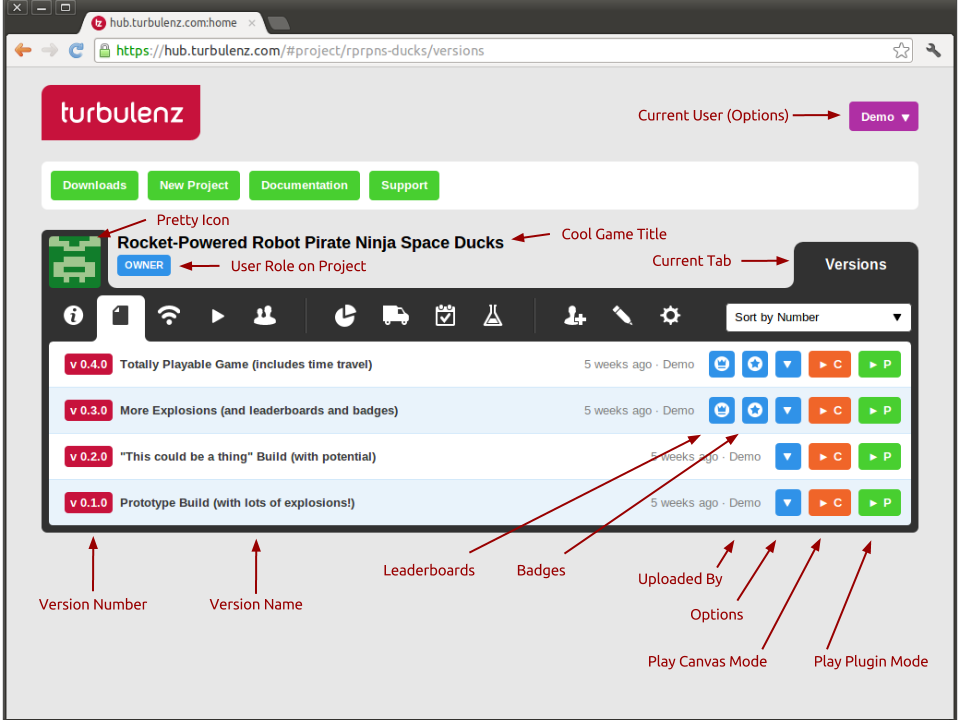Select 'Totally Playable Game (includes time travel)'

tap(246, 364)
